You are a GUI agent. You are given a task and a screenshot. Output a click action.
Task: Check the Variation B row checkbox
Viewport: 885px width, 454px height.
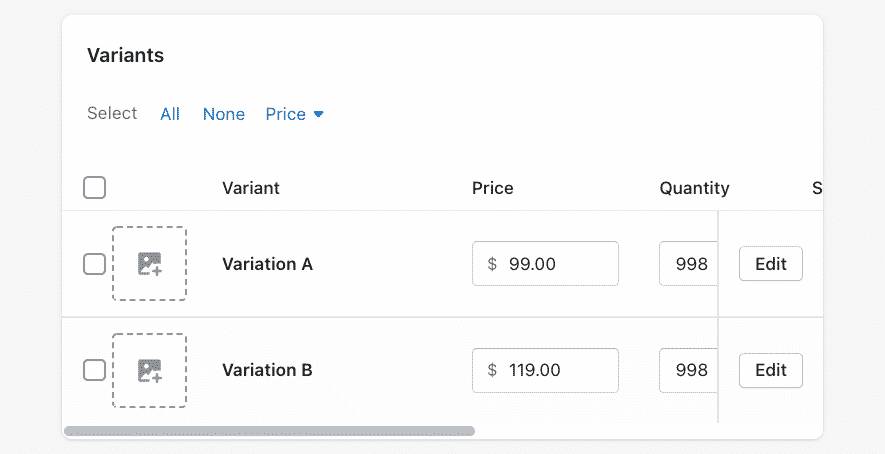coord(94,370)
